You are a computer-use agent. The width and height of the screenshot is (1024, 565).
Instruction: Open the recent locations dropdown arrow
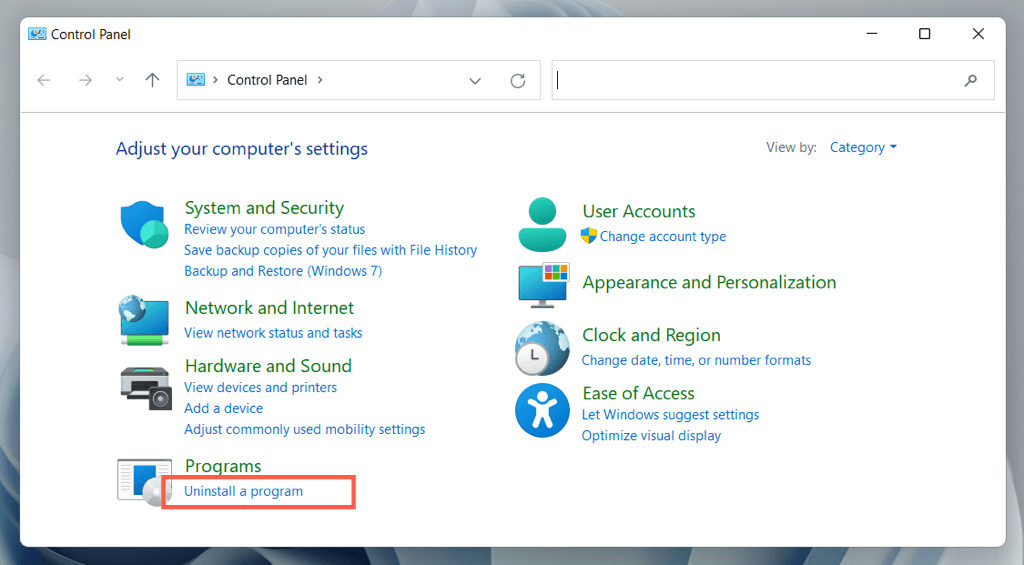[120, 81]
